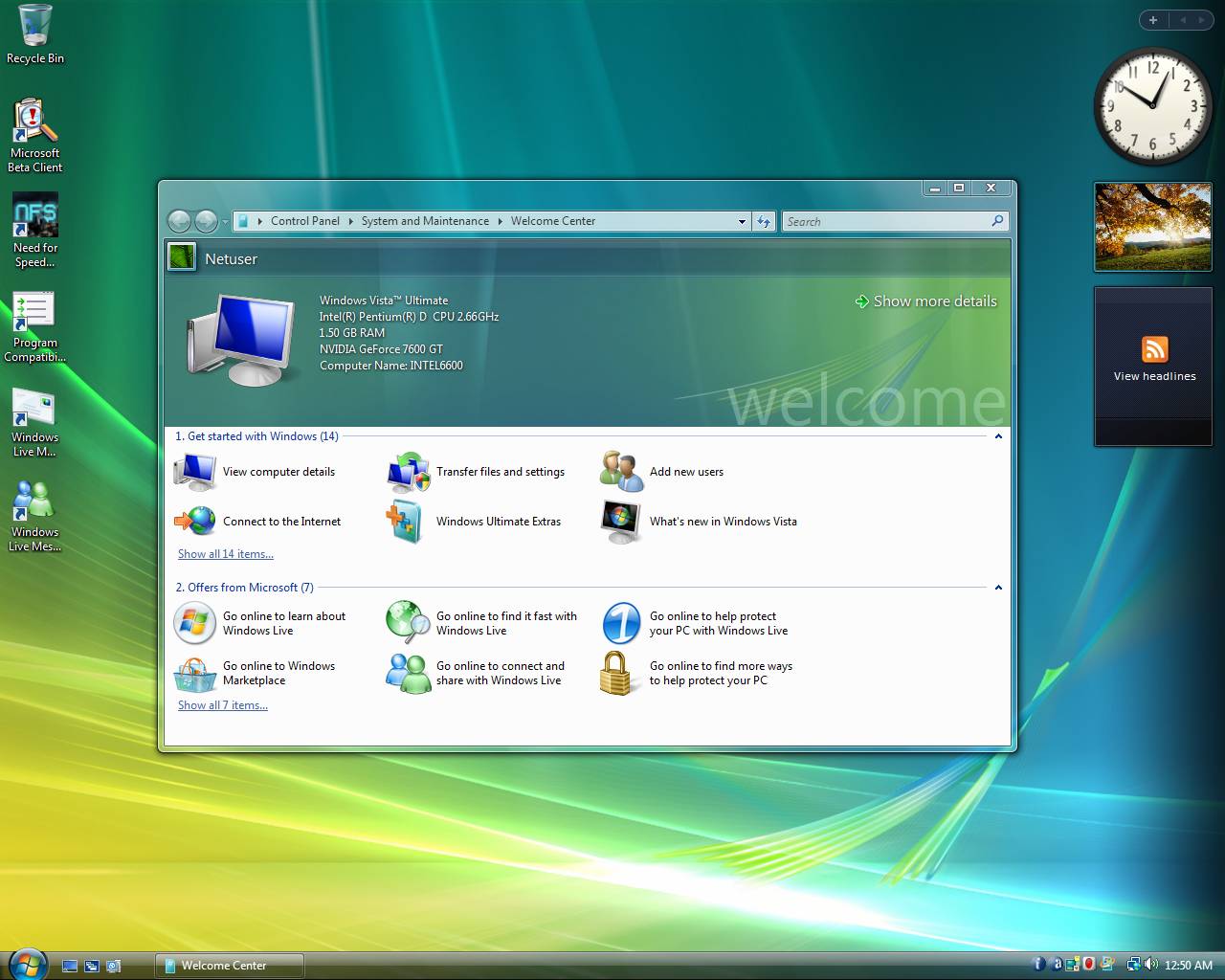Open the Windows Start orb

(x=26, y=964)
